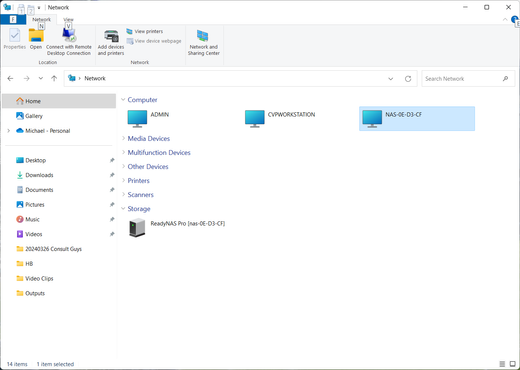This screenshot has height=370, width=520.
Task: Open Network and Sharing Center
Action: [x=203, y=42]
